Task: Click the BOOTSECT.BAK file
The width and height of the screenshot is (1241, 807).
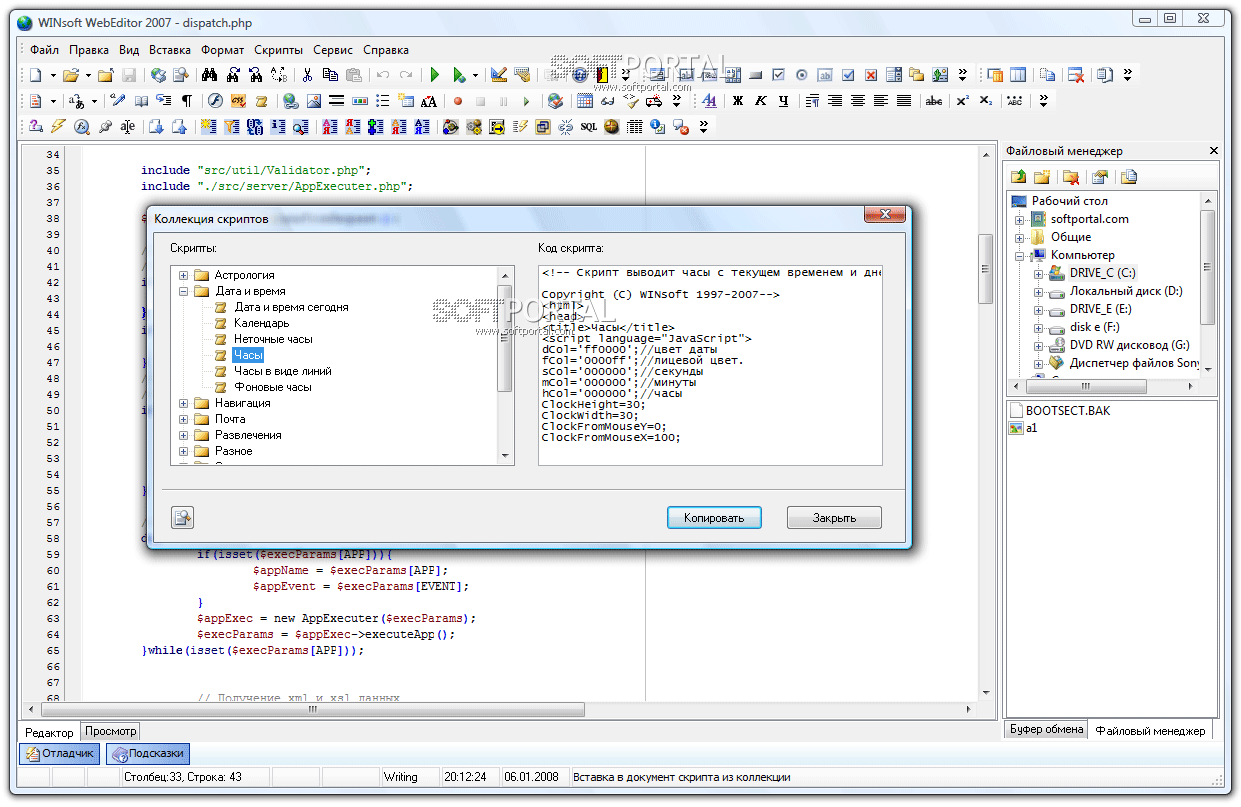Action: tap(1067, 410)
